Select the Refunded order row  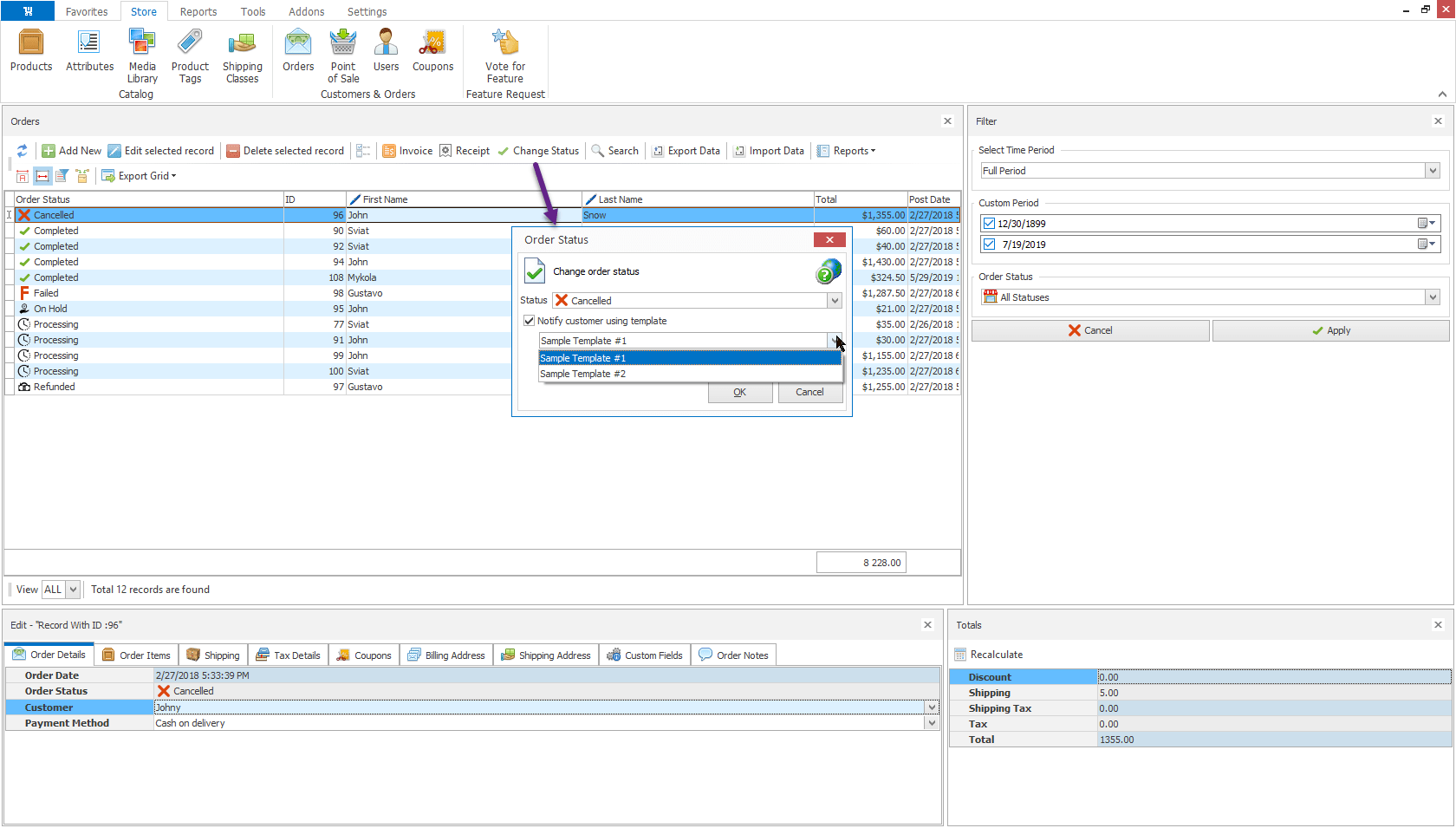coord(483,387)
